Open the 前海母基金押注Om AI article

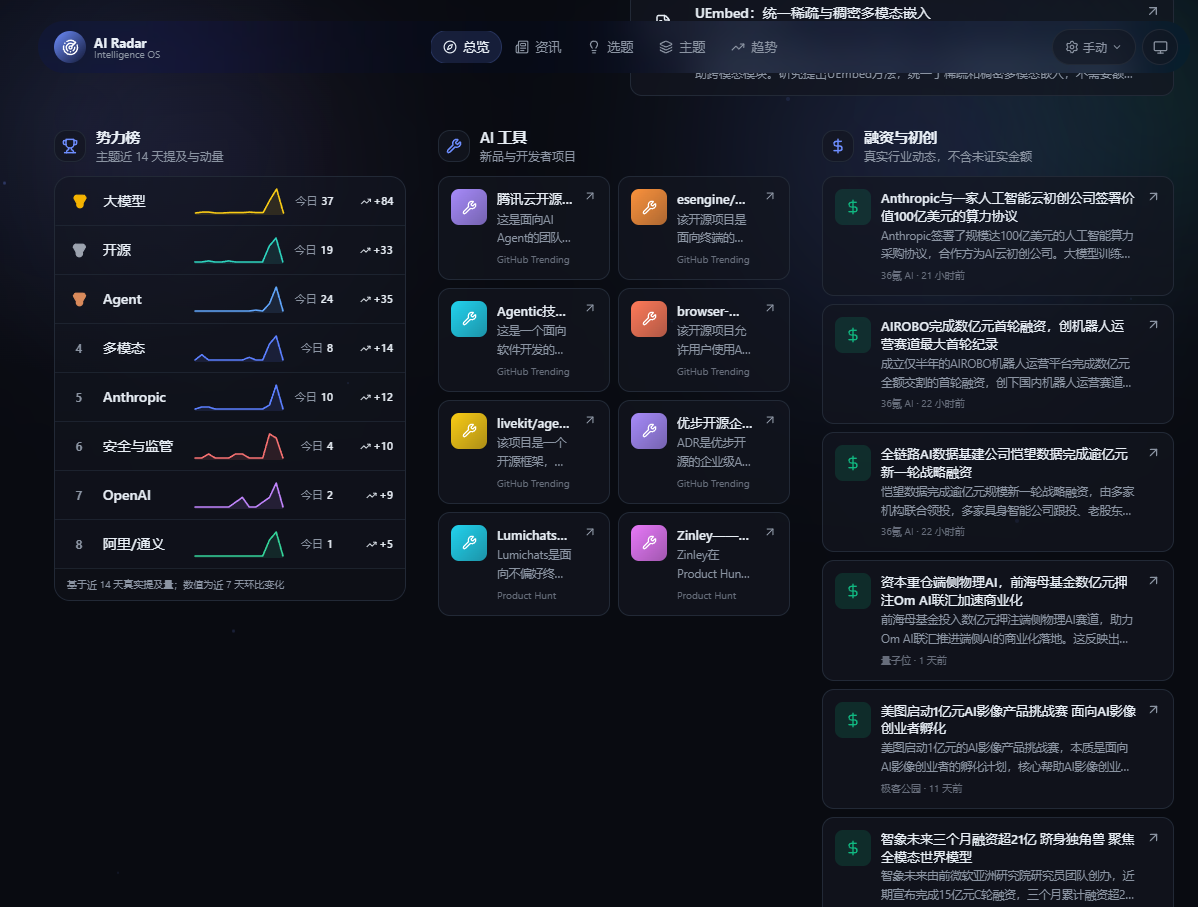(x=1004, y=591)
